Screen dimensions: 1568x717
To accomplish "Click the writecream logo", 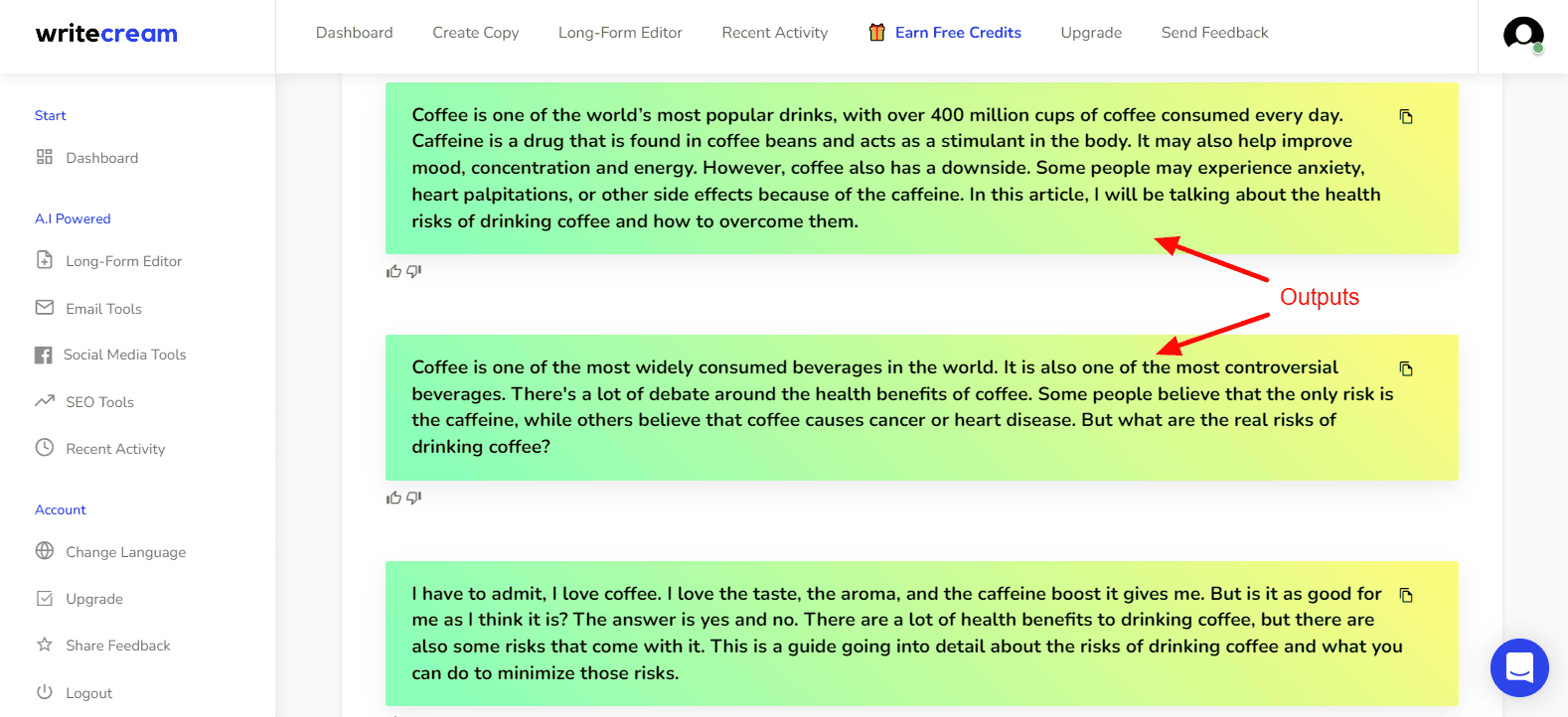I will click(x=106, y=34).
